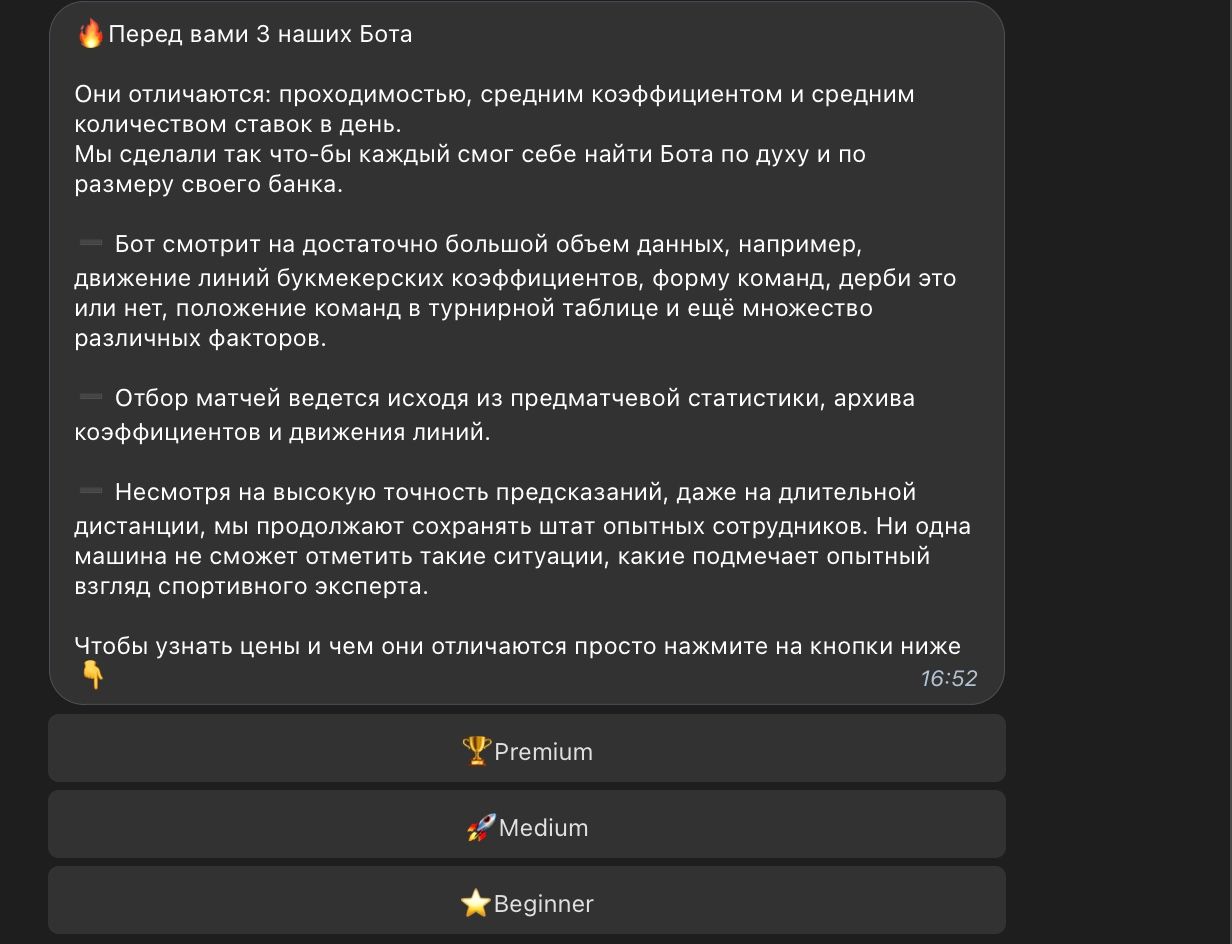The height and width of the screenshot is (944, 1232).
Task: Click the dash bullet before "Бот смотрит"
Action: [91, 243]
